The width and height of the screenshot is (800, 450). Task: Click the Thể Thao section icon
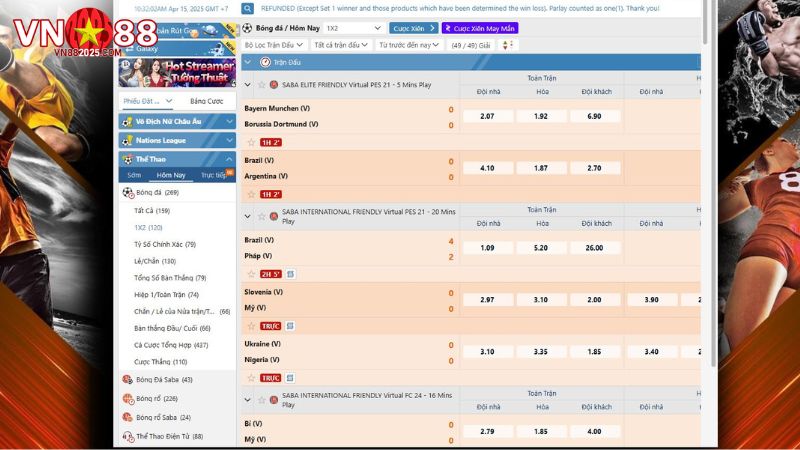coord(127,159)
